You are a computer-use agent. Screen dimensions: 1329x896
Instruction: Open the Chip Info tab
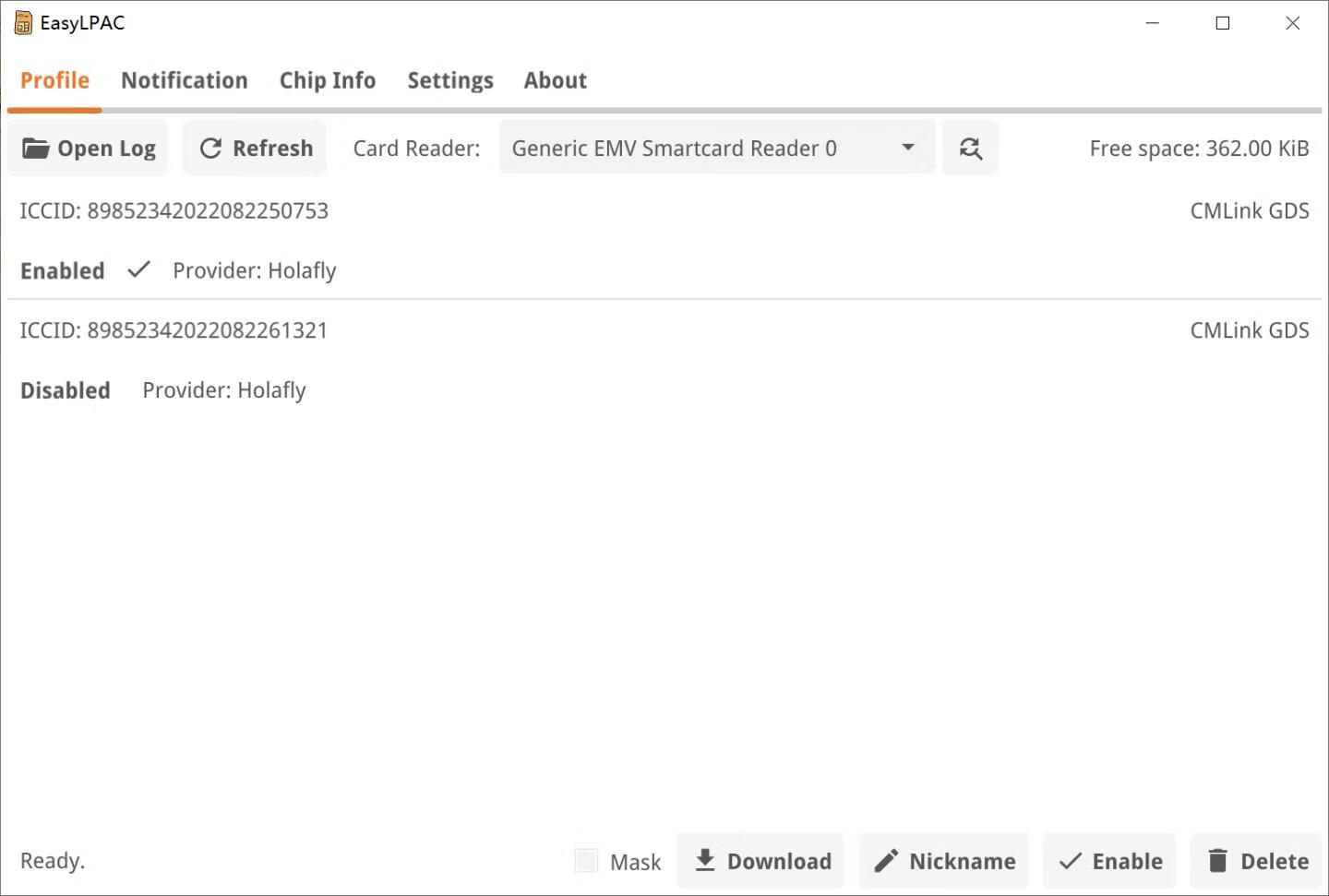(328, 81)
